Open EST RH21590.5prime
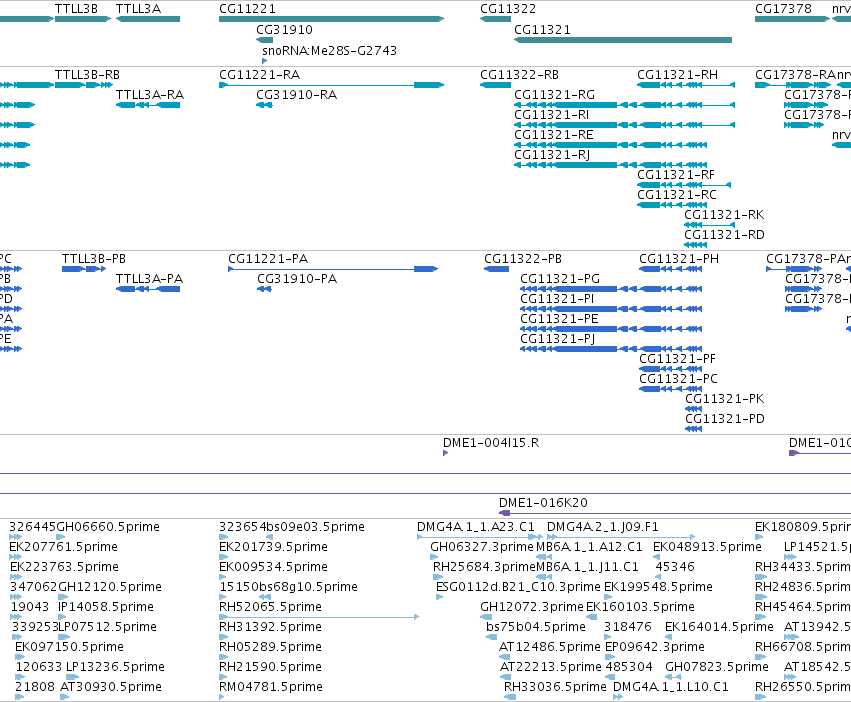 click(270, 667)
